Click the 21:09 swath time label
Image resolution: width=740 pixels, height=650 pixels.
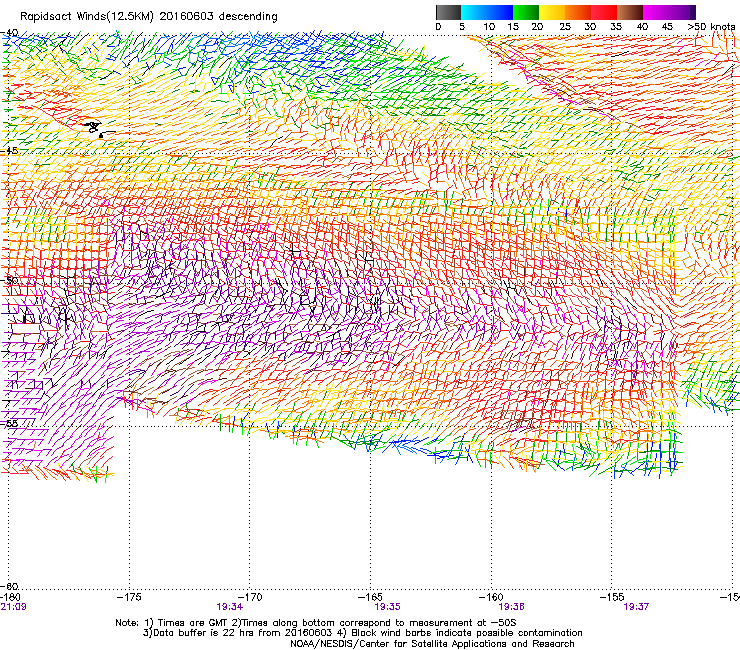click(14, 607)
